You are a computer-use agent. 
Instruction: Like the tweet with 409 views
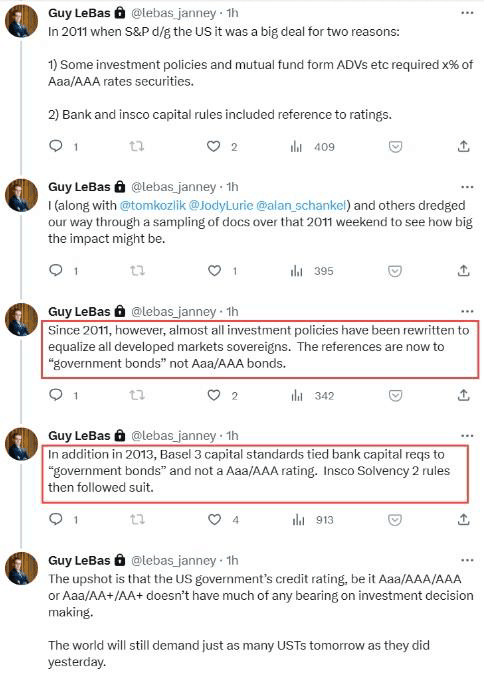[214, 147]
